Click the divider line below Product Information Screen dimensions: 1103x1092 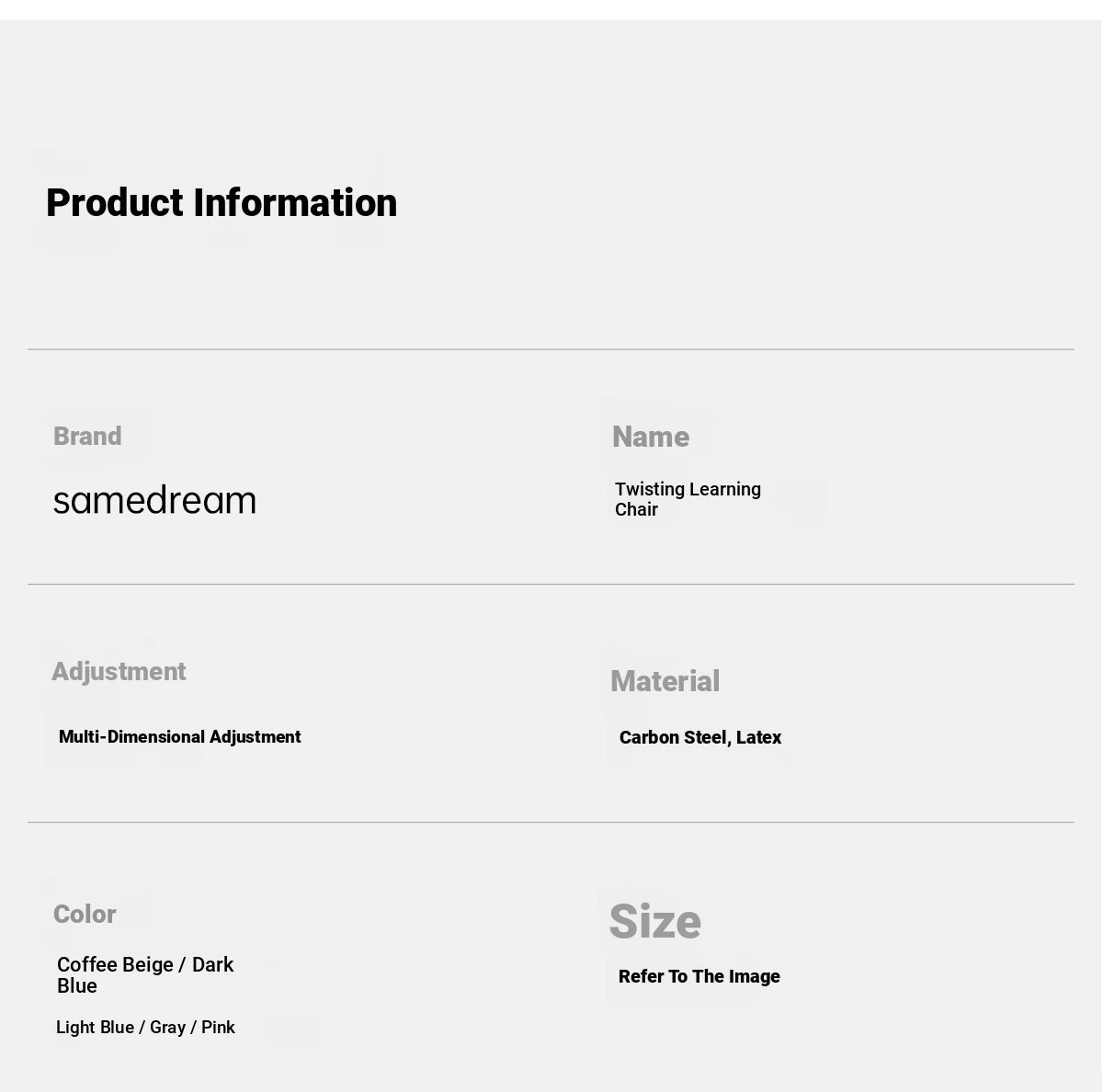click(551, 349)
